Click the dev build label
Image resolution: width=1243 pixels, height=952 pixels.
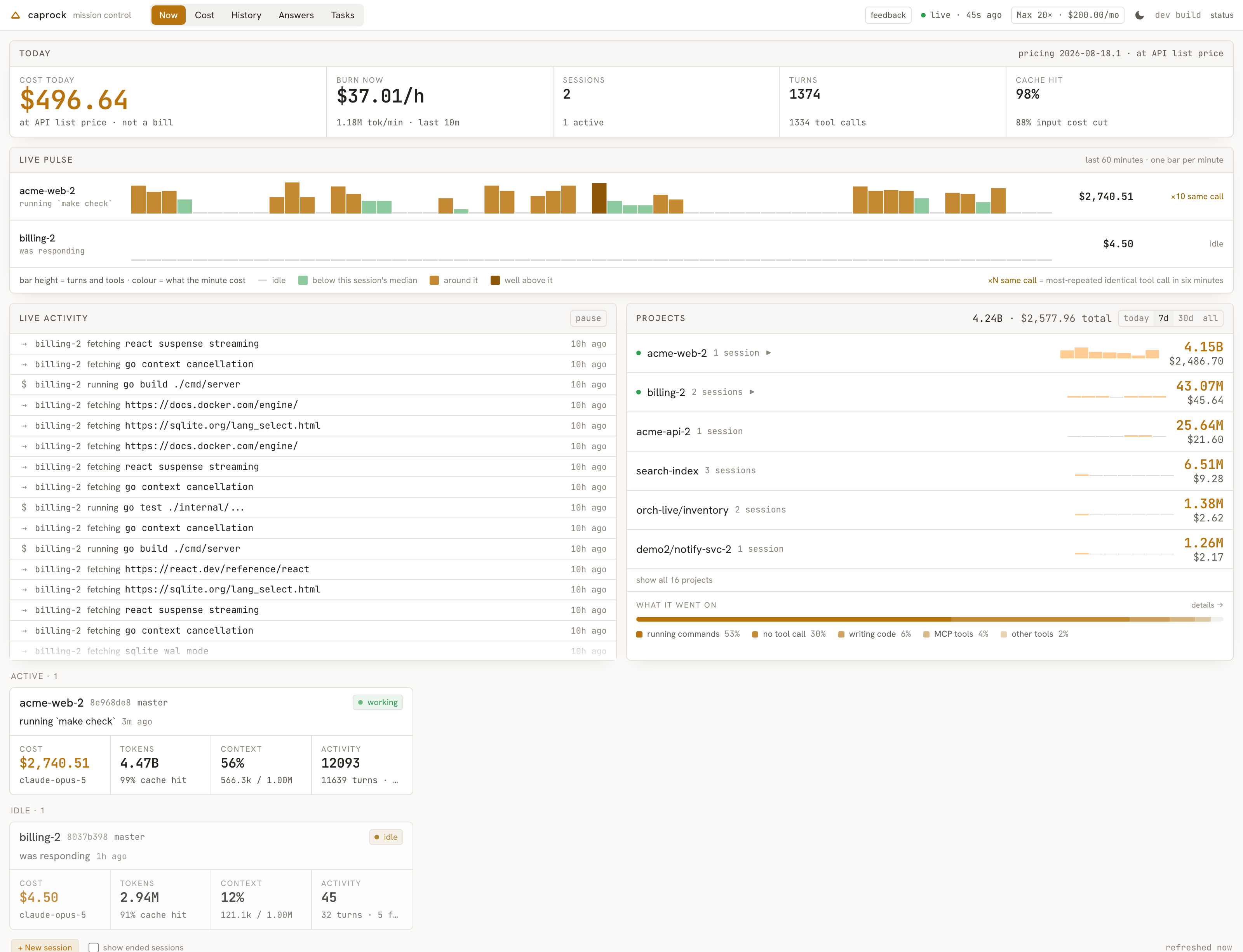pos(1178,15)
